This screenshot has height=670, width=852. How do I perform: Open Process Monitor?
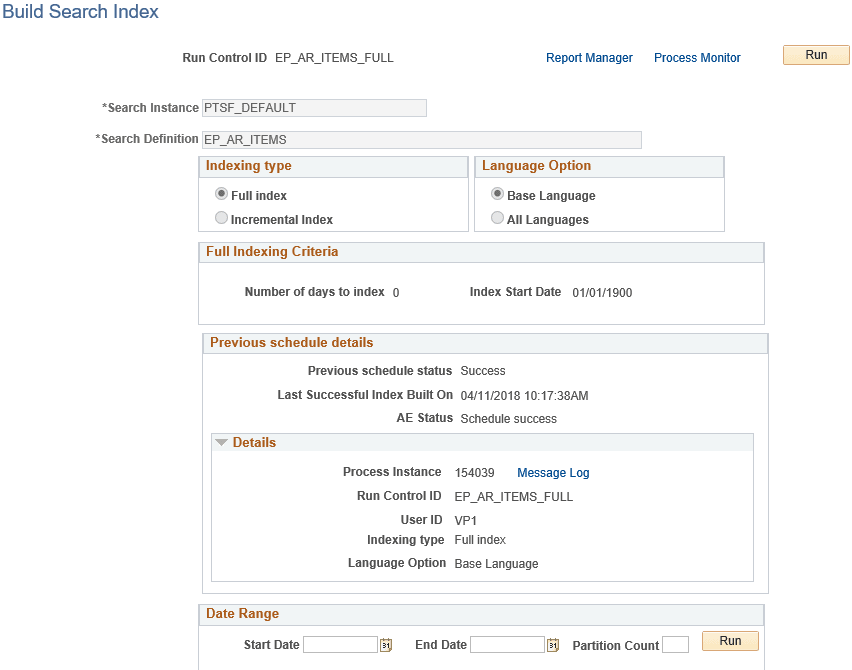pos(697,58)
